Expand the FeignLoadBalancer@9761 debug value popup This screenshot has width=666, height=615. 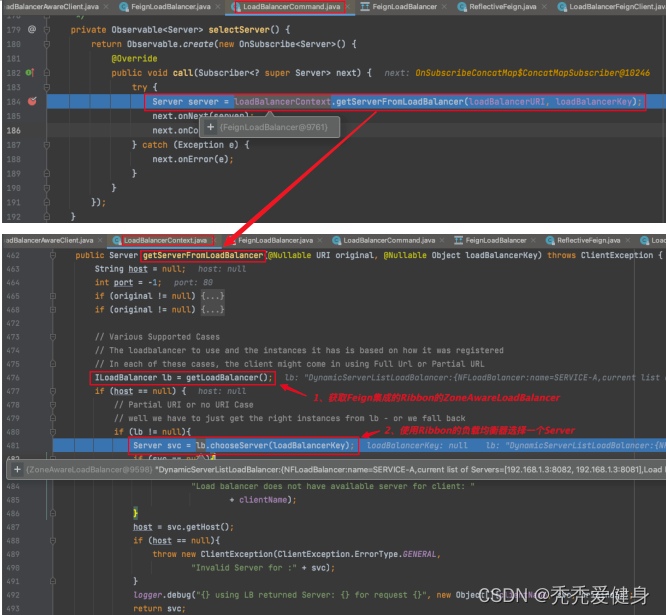[210, 127]
